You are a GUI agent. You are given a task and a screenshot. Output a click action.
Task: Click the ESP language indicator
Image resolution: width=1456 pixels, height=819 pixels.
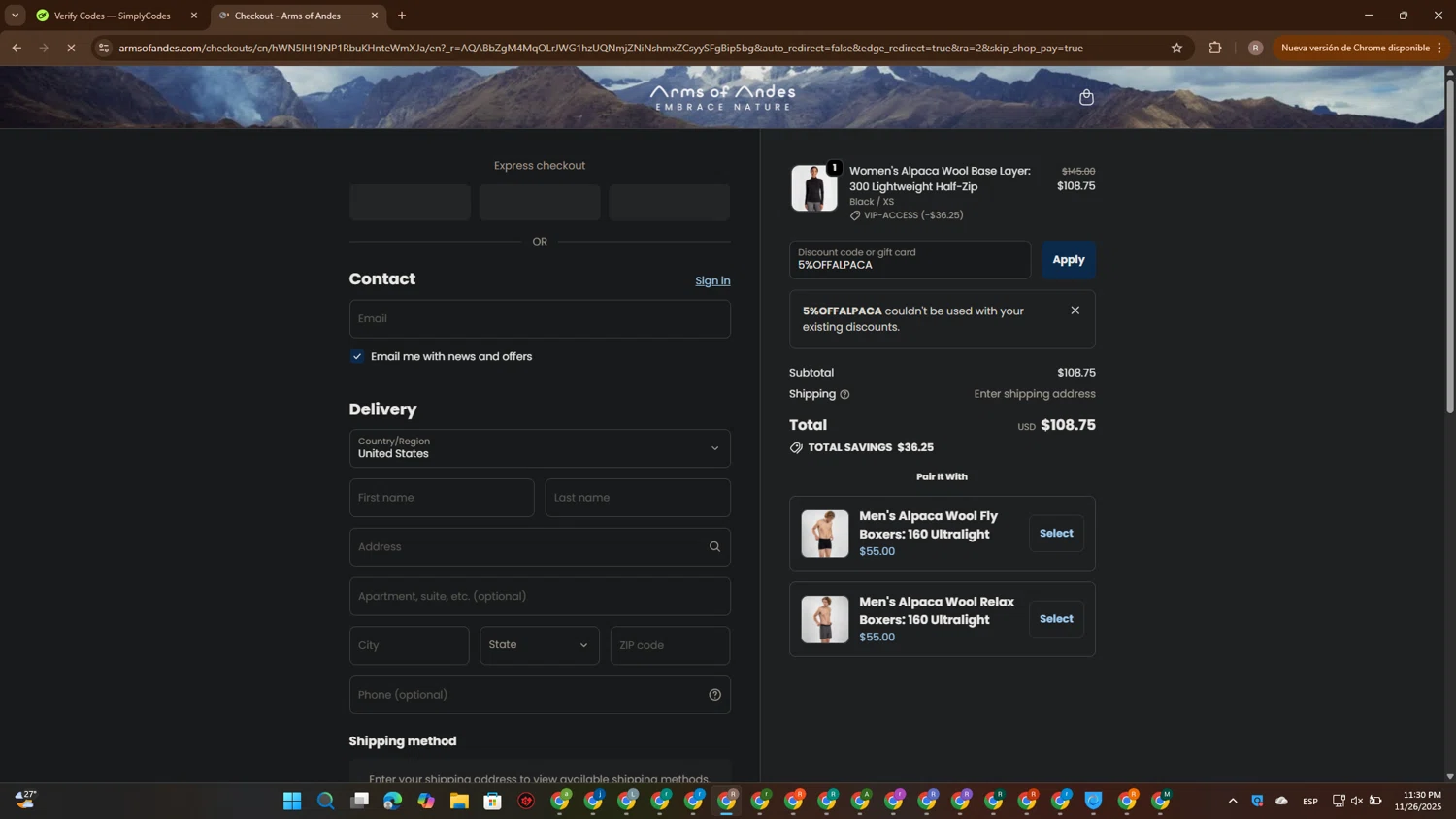pos(1310,801)
